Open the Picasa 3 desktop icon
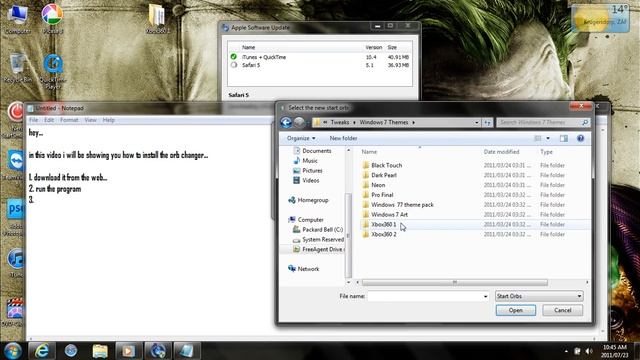The width and height of the screenshot is (640, 360). pyautogui.click(x=52, y=18)
